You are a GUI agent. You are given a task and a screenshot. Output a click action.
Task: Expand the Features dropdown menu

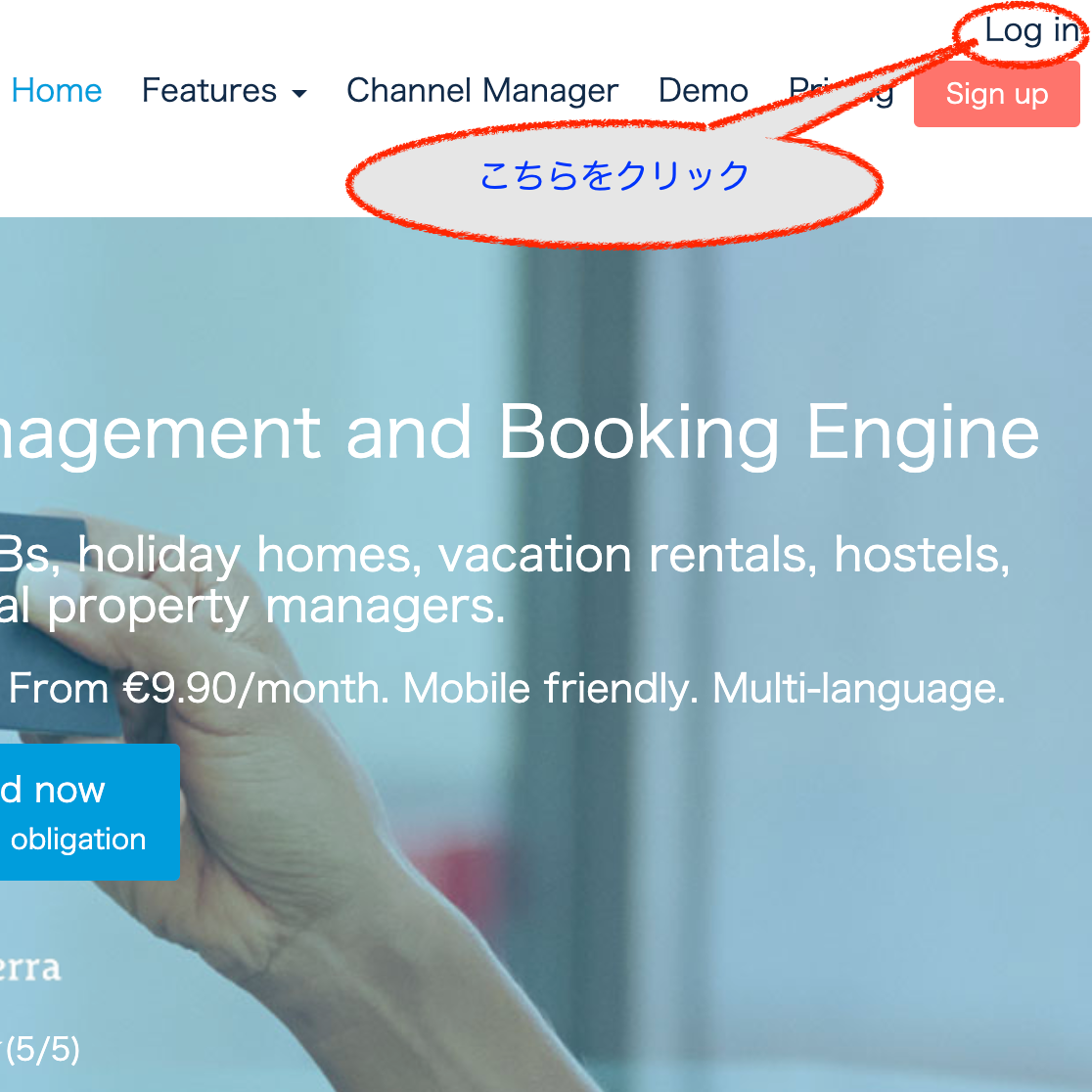click(x=209, y=91)
